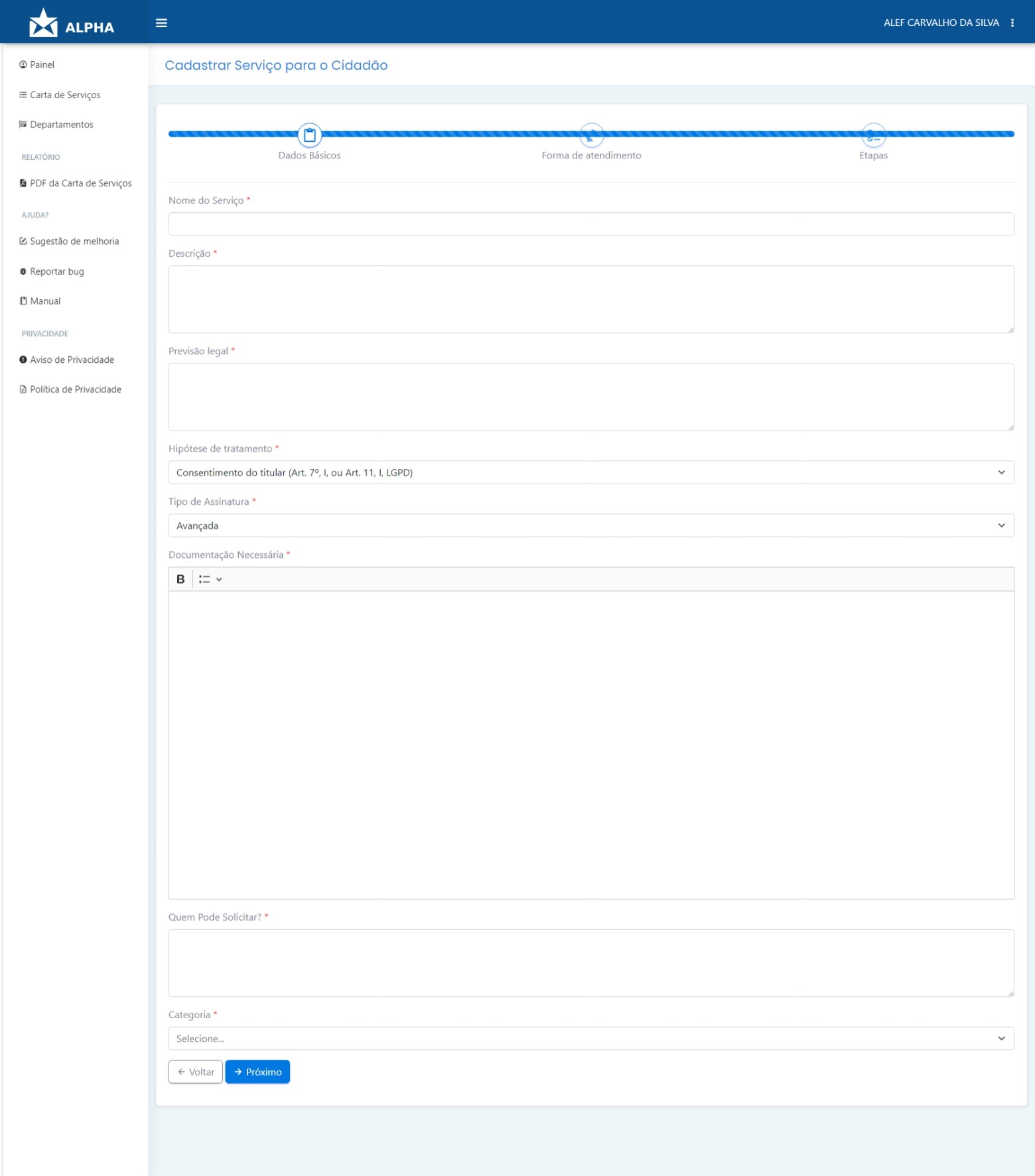This screenshot has width=1035, height=1176.
Task: Click the Nome do Serviço input field
Action: [591, 224]
